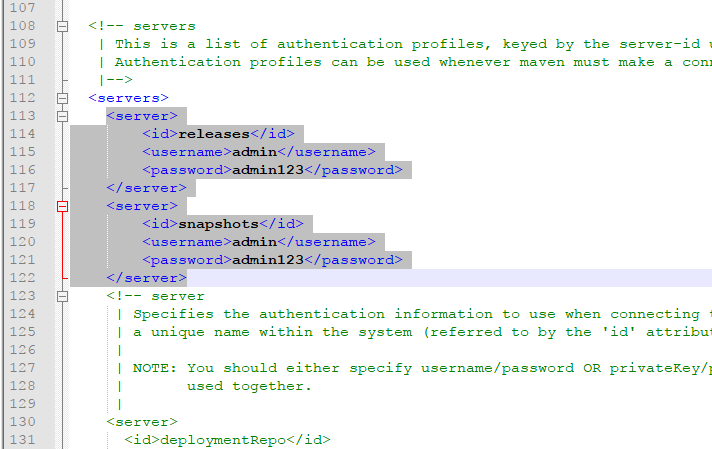The height and width of the screenshot is (449, 712).
Task: Click the </username> closing tag on line 120
Action: (x=326, y=242)
